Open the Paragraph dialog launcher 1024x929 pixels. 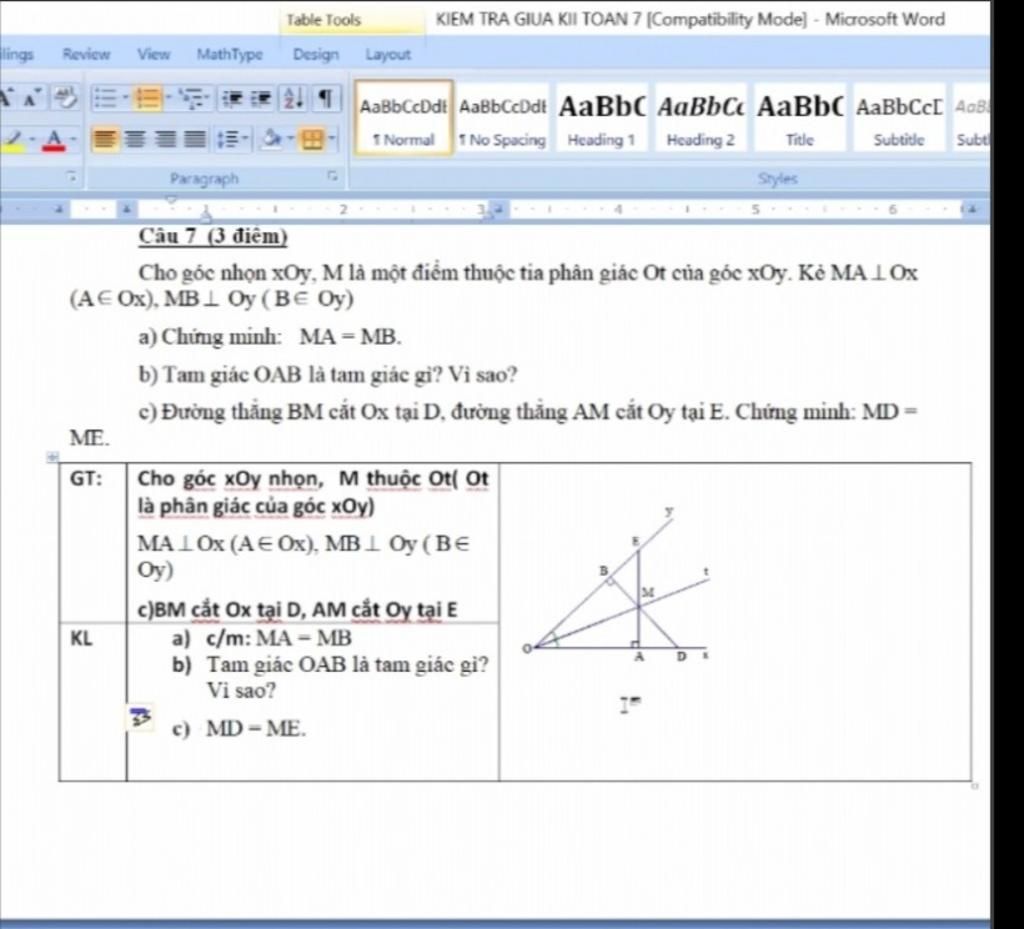click(x=333, y=176)
